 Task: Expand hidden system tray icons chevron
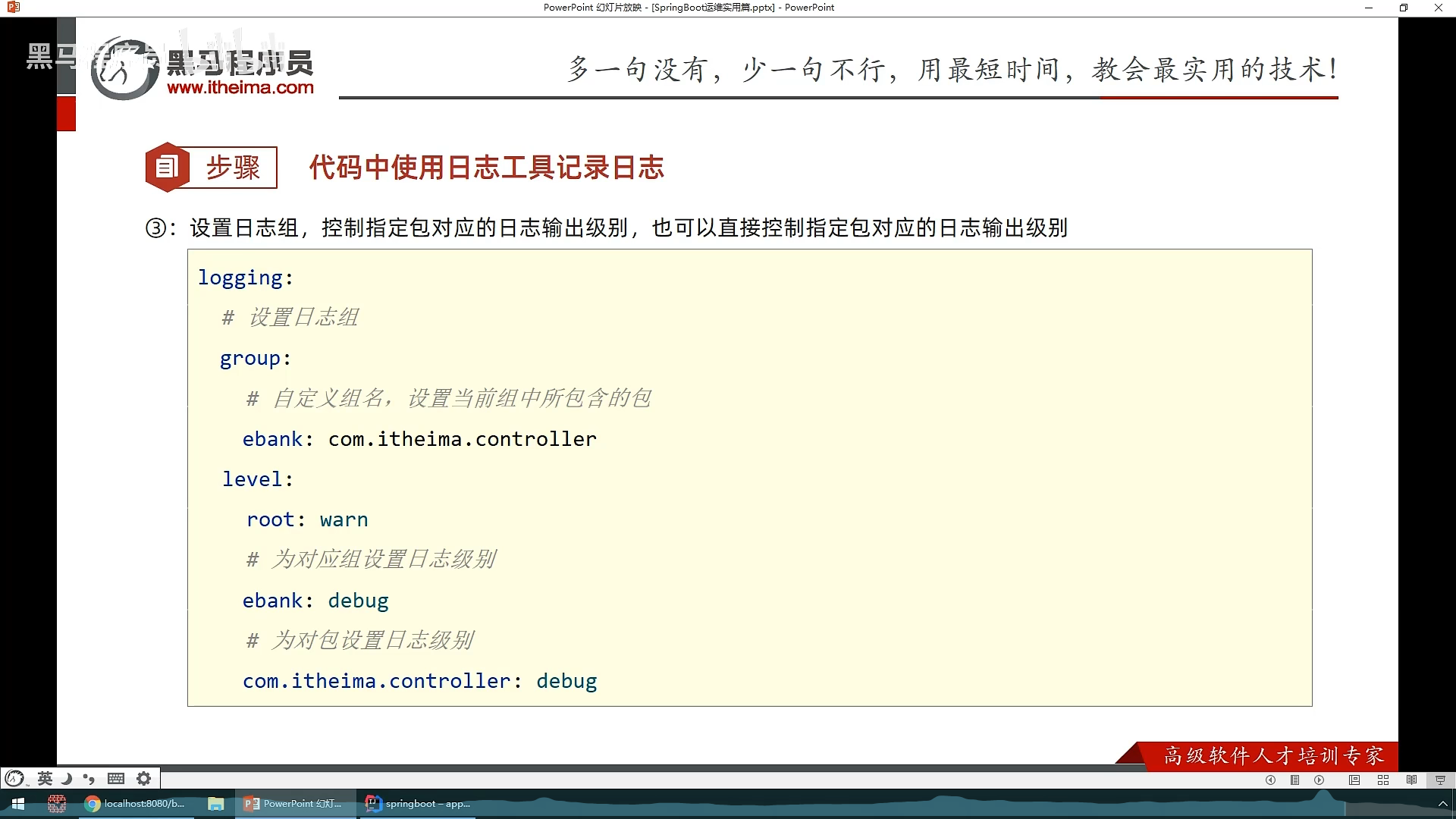[x=1442, y=804]
